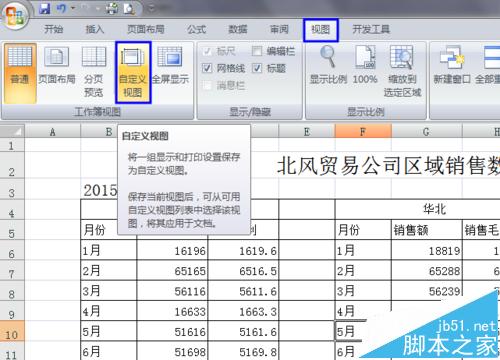Click the quick print icon
500x360 pixels.
click(111, 8)
